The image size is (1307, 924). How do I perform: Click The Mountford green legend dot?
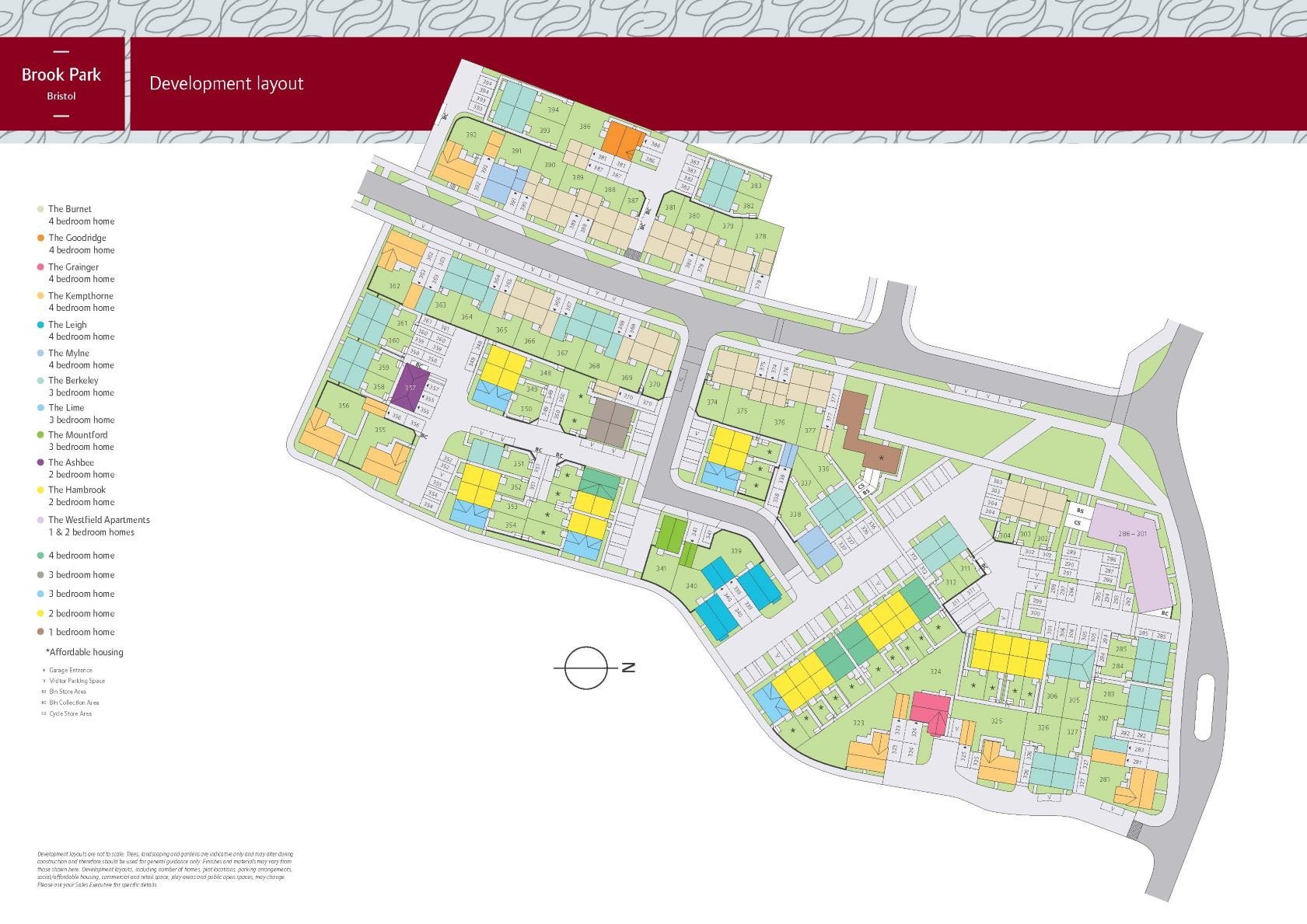coord(40,435)
